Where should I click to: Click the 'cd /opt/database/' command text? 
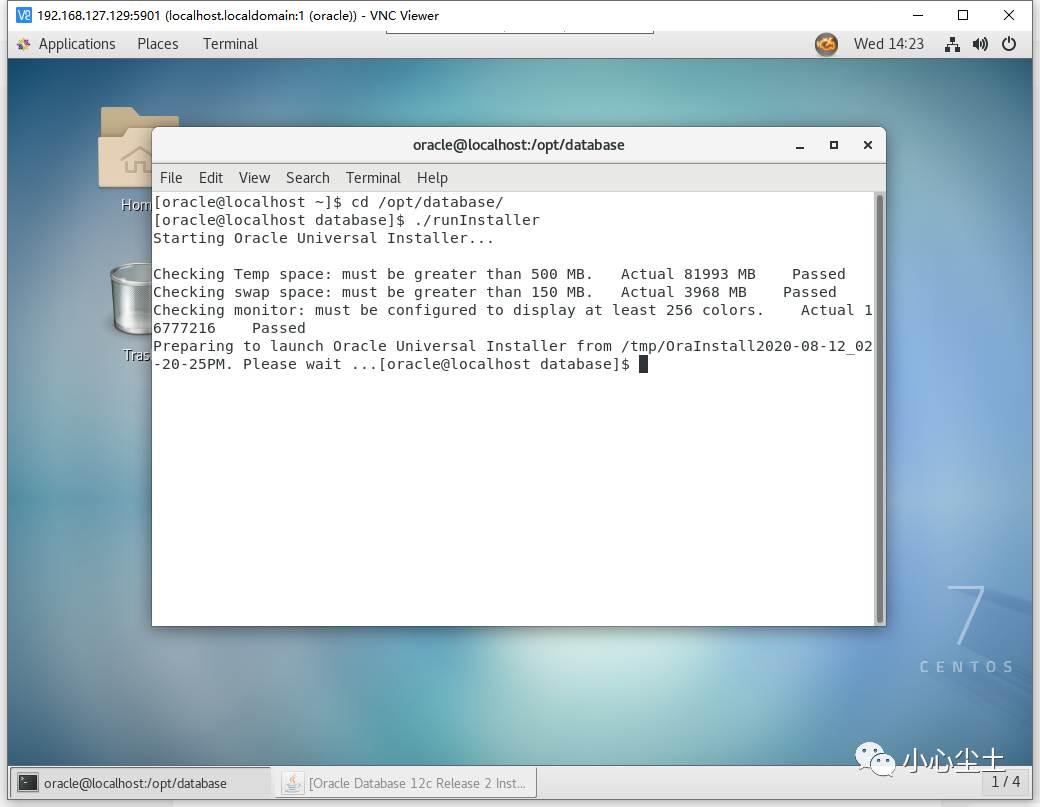coord(427,202)
